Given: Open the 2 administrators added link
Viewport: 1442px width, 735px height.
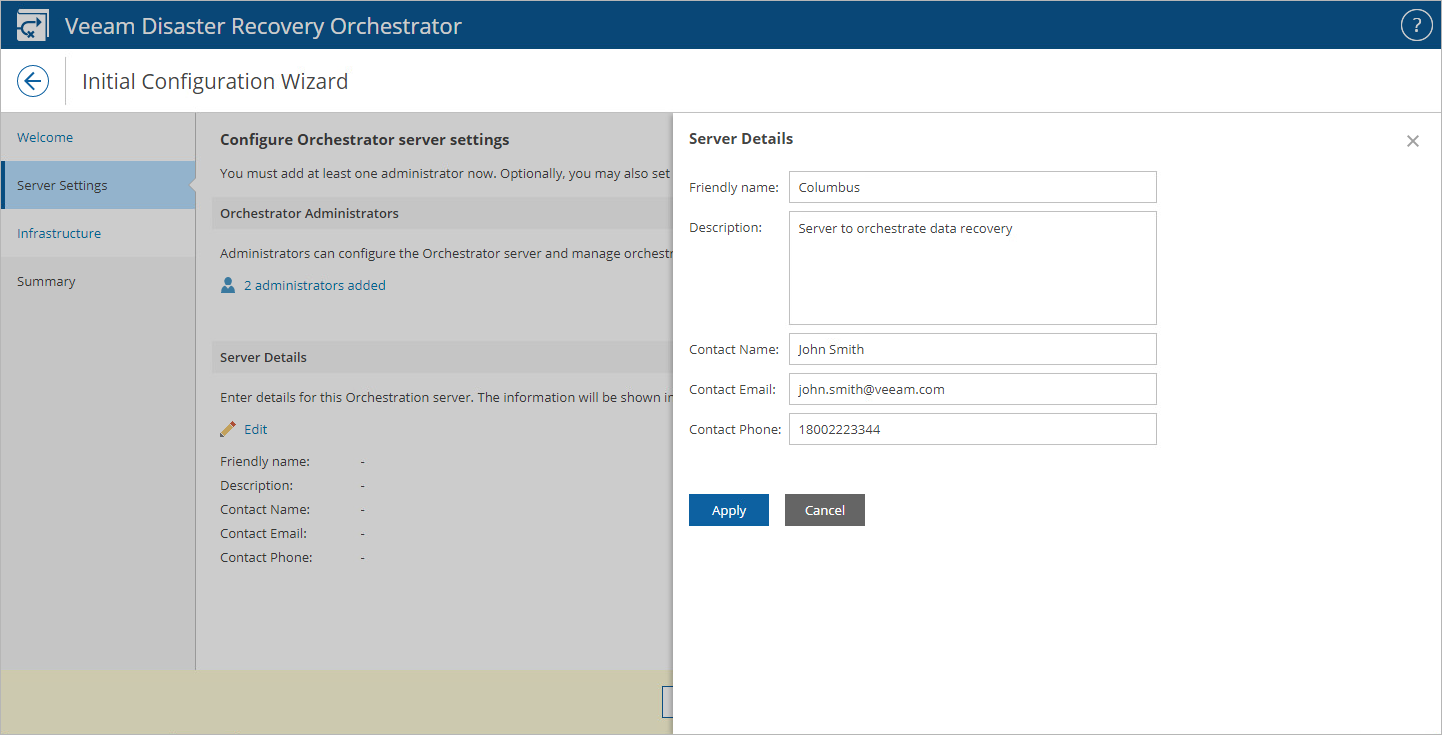Looking at the screenshot, I should click(315, 286).
